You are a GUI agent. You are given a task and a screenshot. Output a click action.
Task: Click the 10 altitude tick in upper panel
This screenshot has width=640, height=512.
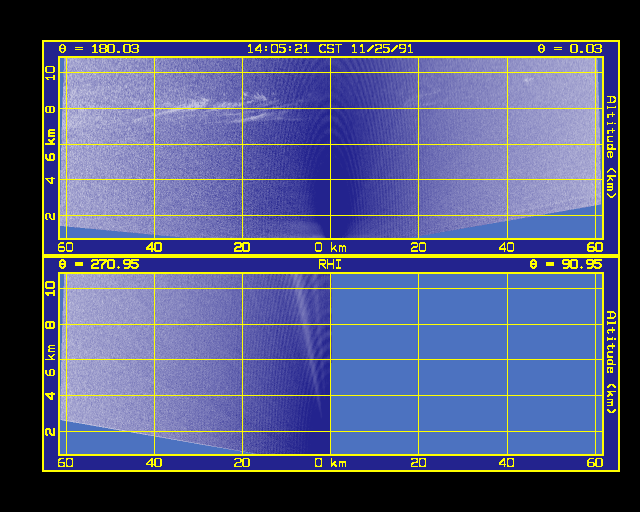[x=50, y=73]
